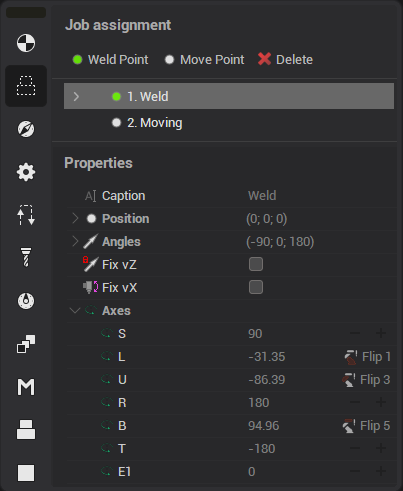Open the overlapping squares sidebar icon
This screenshot has height=491, width=403.
coord(26,344)
